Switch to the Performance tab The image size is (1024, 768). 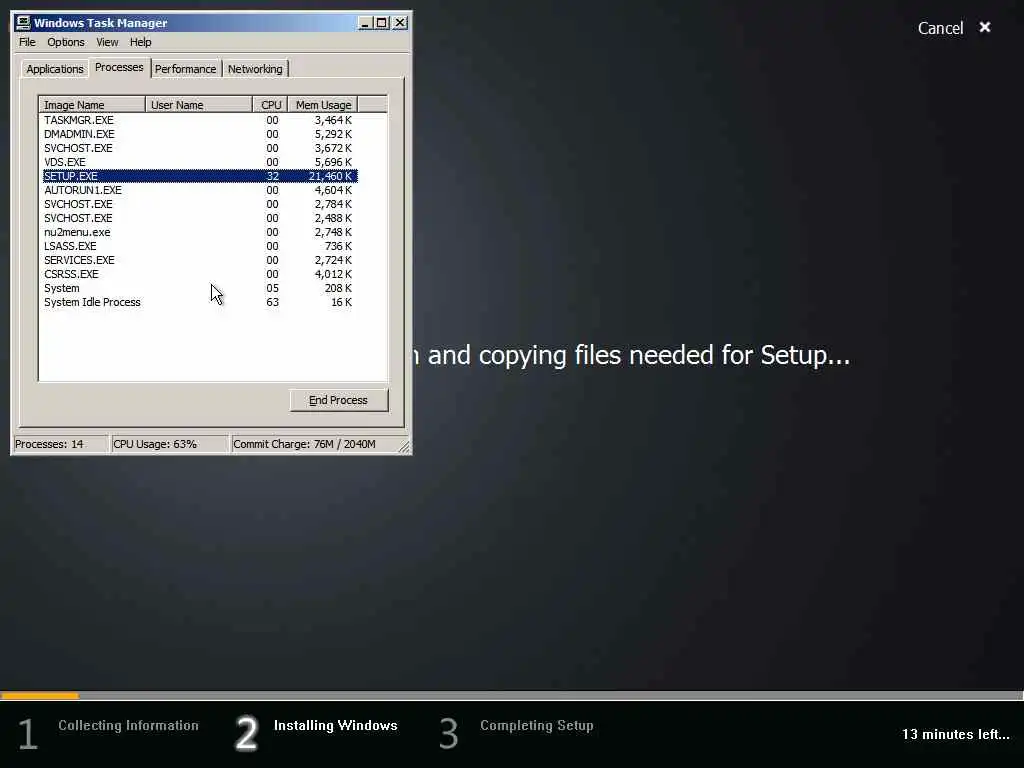point(185,69)
